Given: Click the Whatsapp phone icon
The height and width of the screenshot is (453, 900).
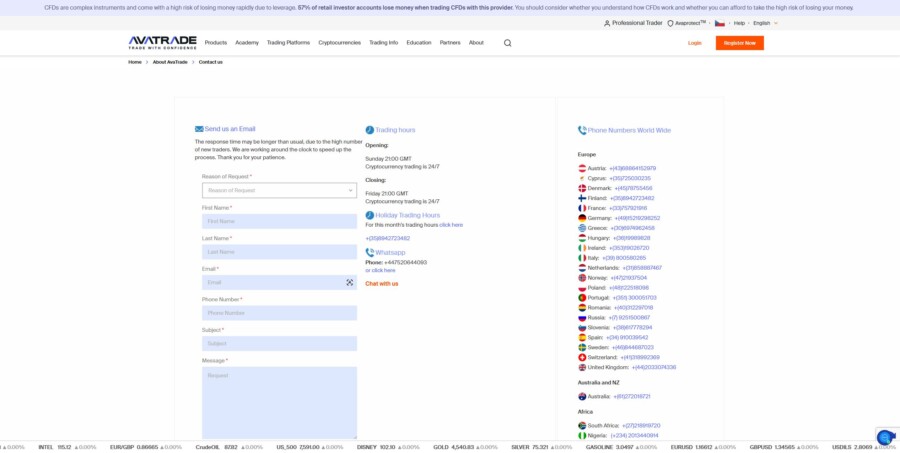Looking at the screenshot, I should pyautogui.click(x=370, y=253).
